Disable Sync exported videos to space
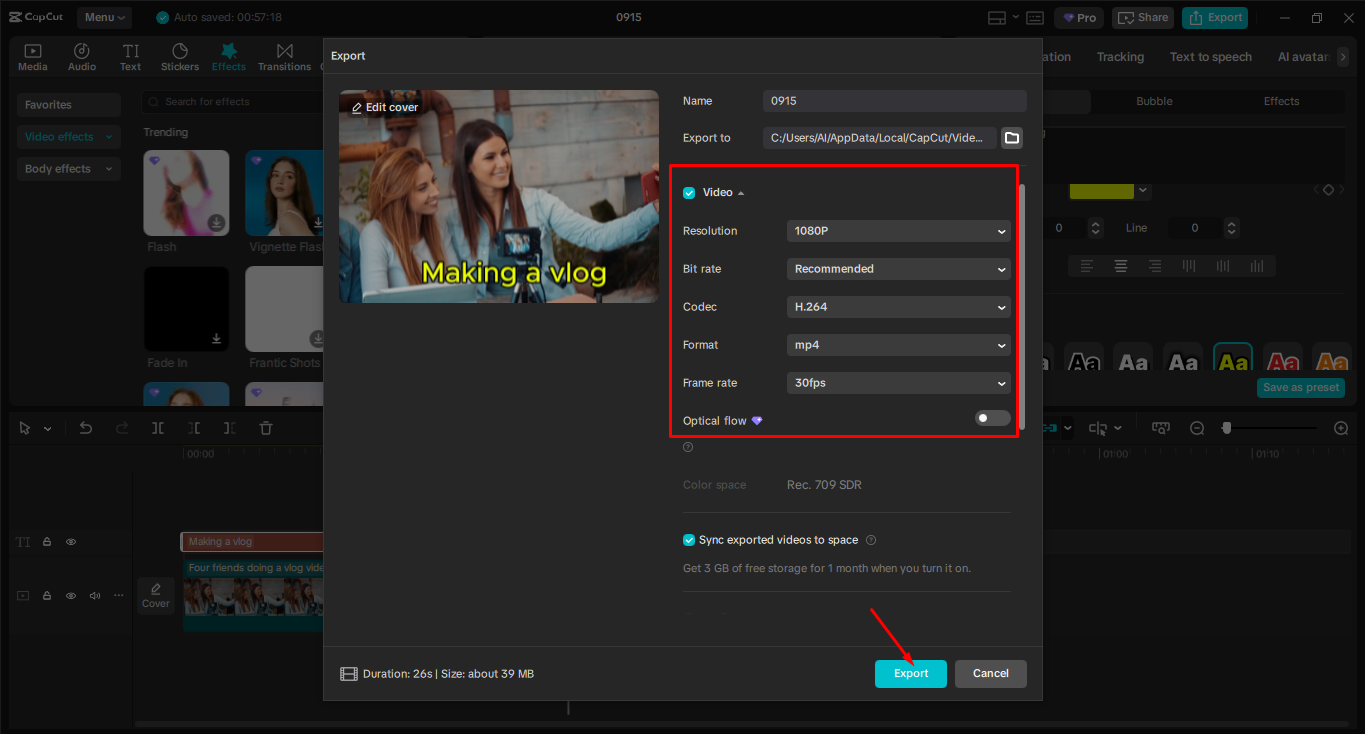1365x734 pixels. tap(689, 539)
